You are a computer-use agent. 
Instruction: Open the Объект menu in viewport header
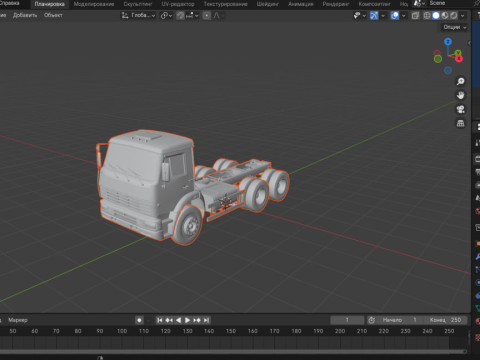53,15
